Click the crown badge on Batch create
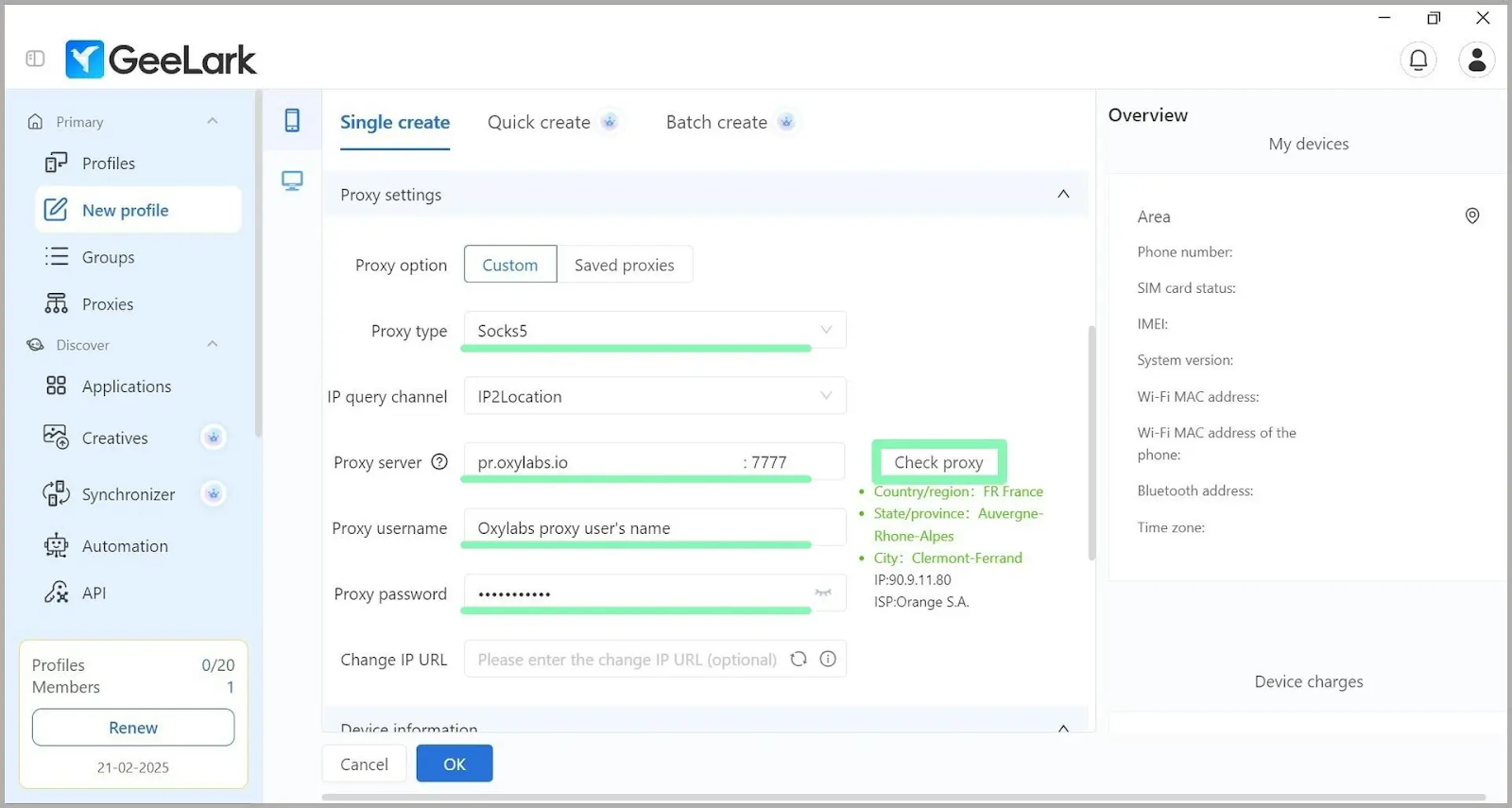Viewport: 1512px width, 808px height. click(x=786, y=122)
